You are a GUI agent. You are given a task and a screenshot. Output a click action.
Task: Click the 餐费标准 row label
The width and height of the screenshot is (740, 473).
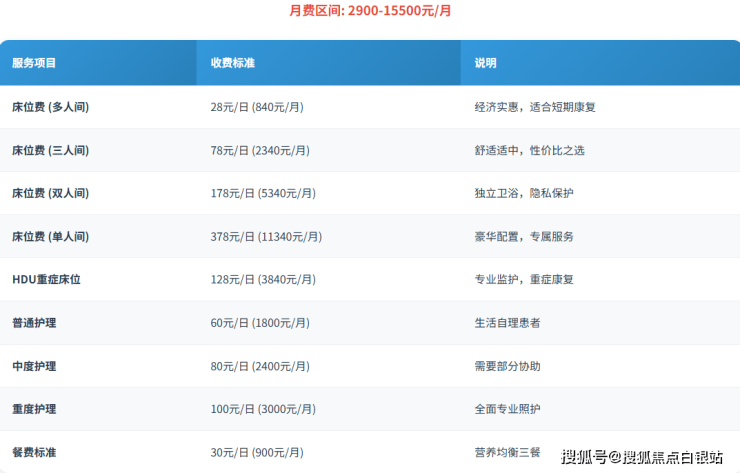pyautogui.click(x=34, y=453)
